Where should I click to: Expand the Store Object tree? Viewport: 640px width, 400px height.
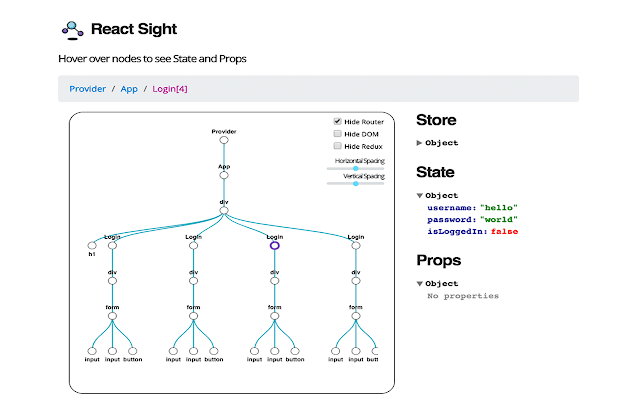pos(420,143)
